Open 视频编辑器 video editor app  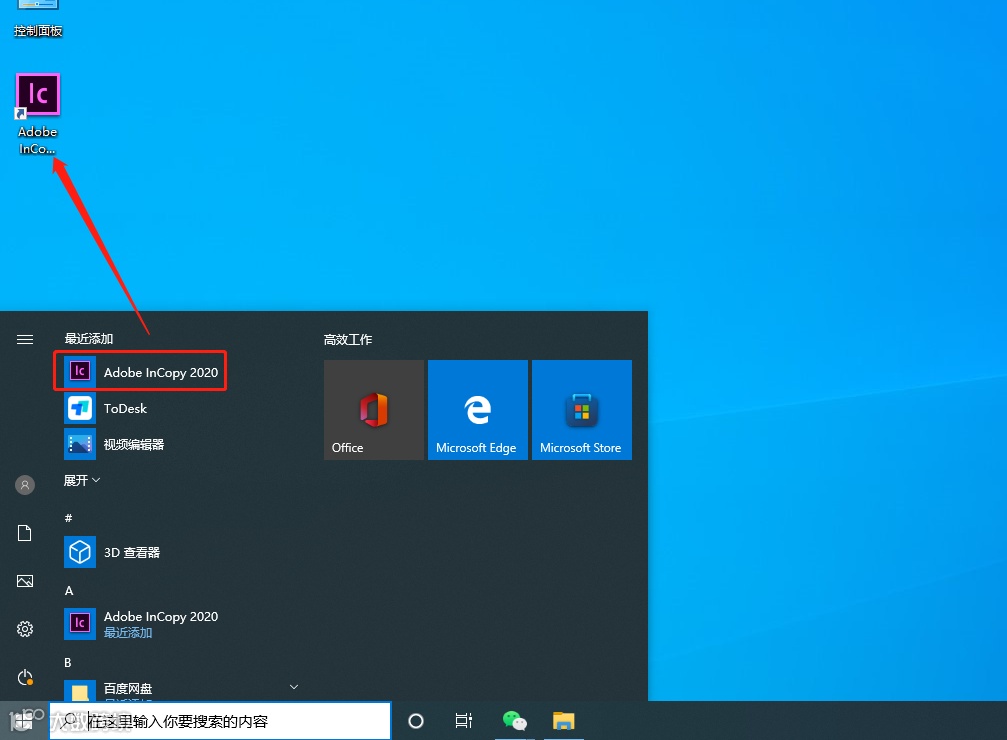[x=141, y=445]
